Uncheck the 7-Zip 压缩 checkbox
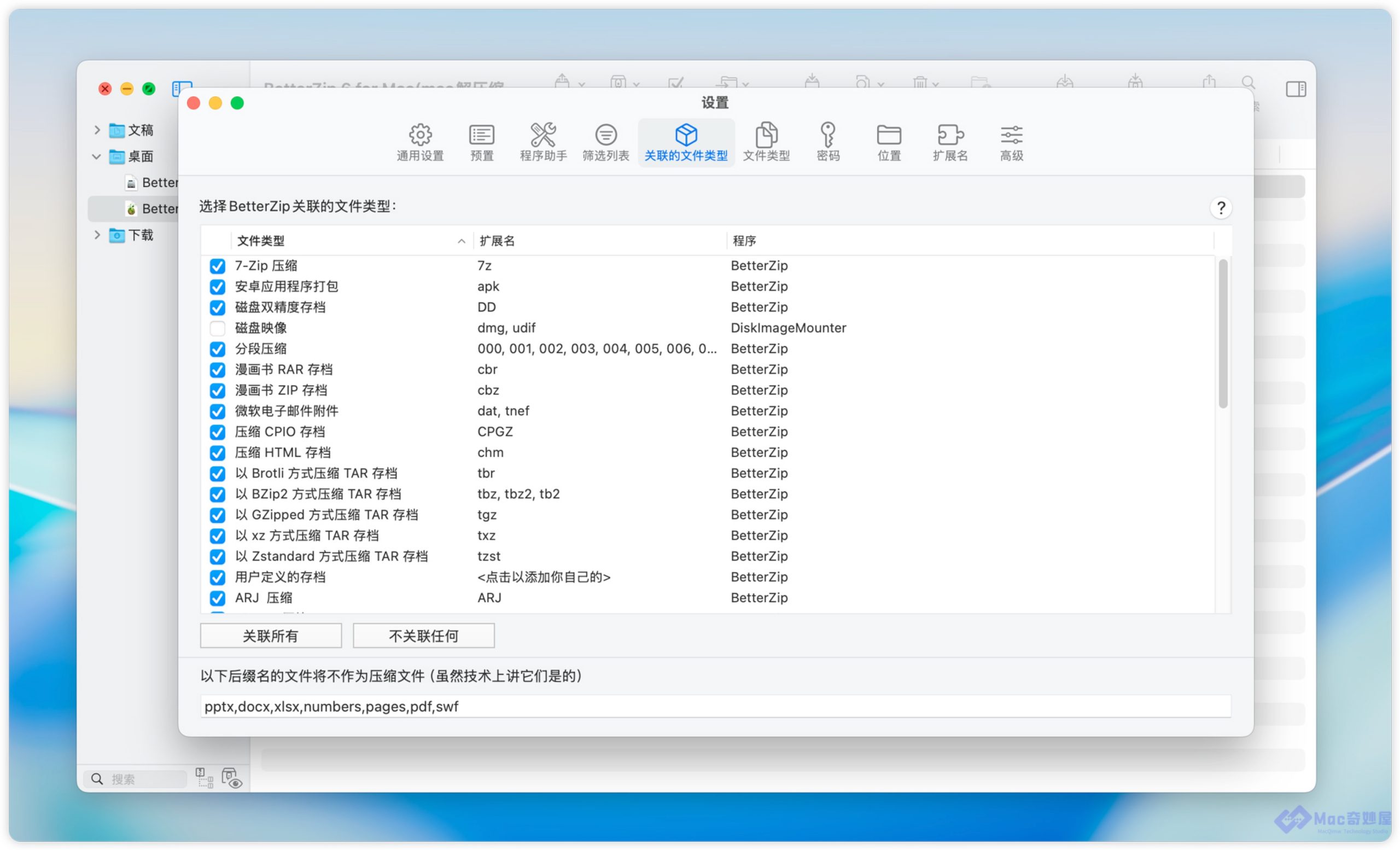The image size is (1400, 850). coord(217,266)
